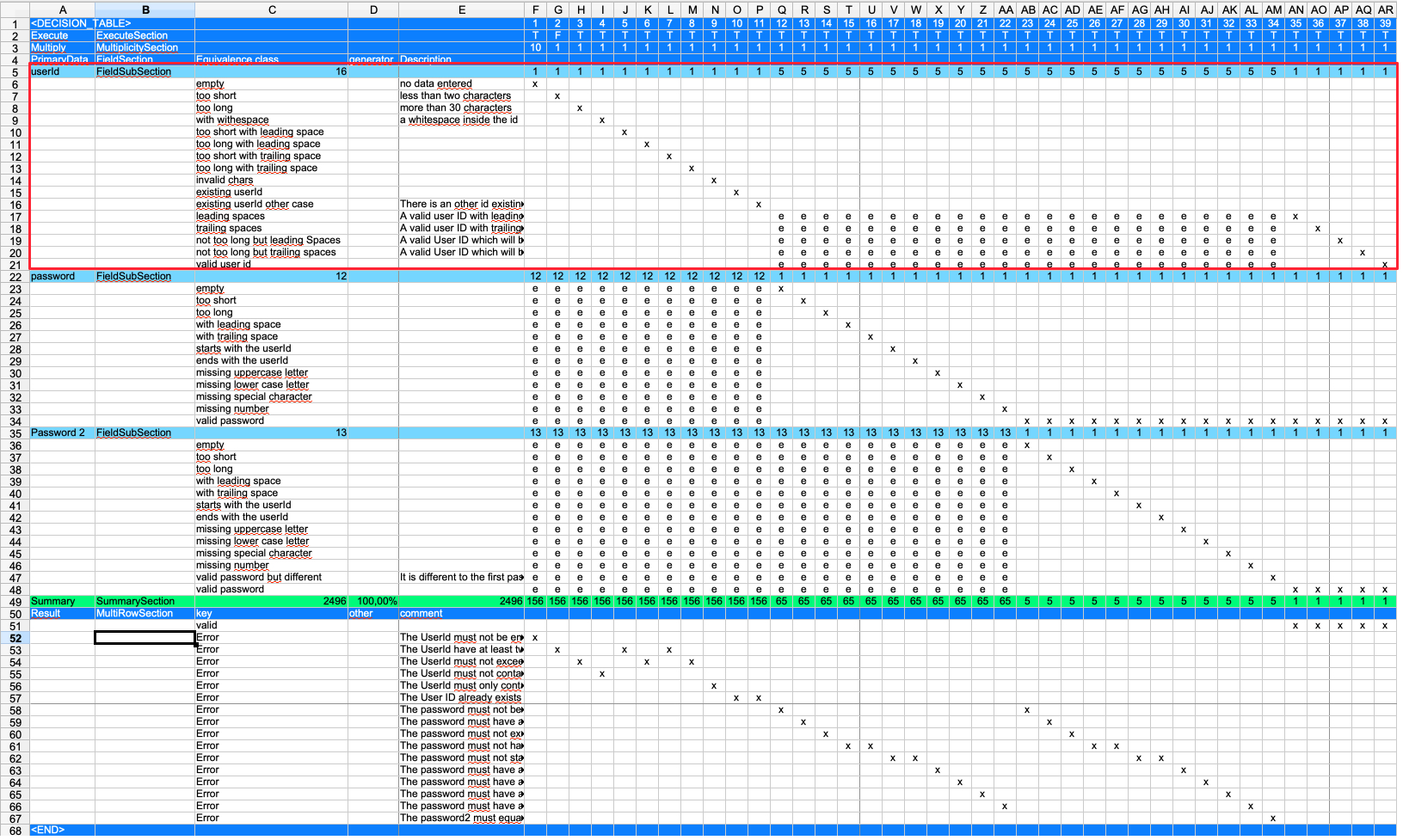Click row 22 header
Screen dimensions: 1403x840
[15, 277]
